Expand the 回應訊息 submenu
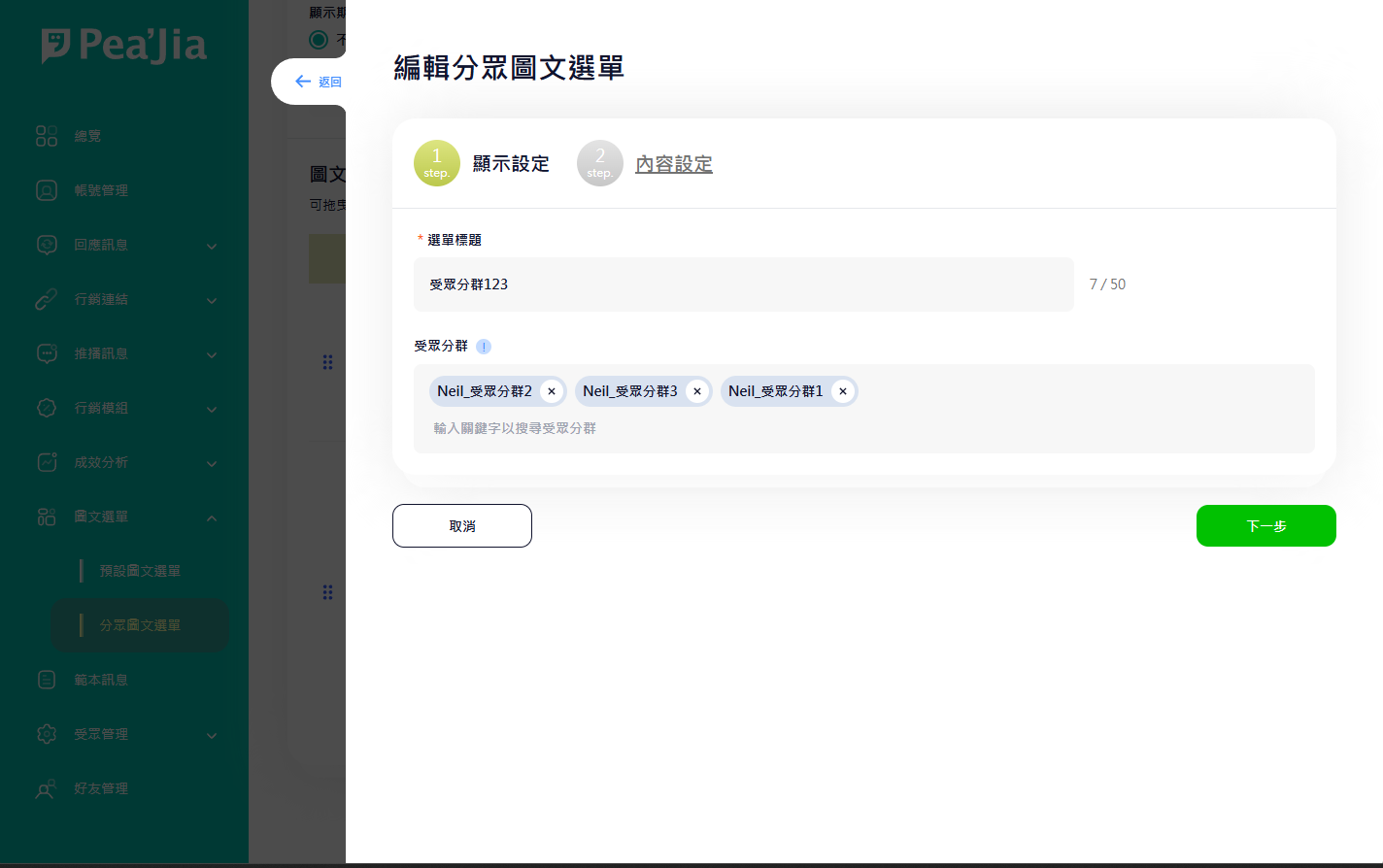Viewport: 1383px width, 868px height. coord(212,246)
